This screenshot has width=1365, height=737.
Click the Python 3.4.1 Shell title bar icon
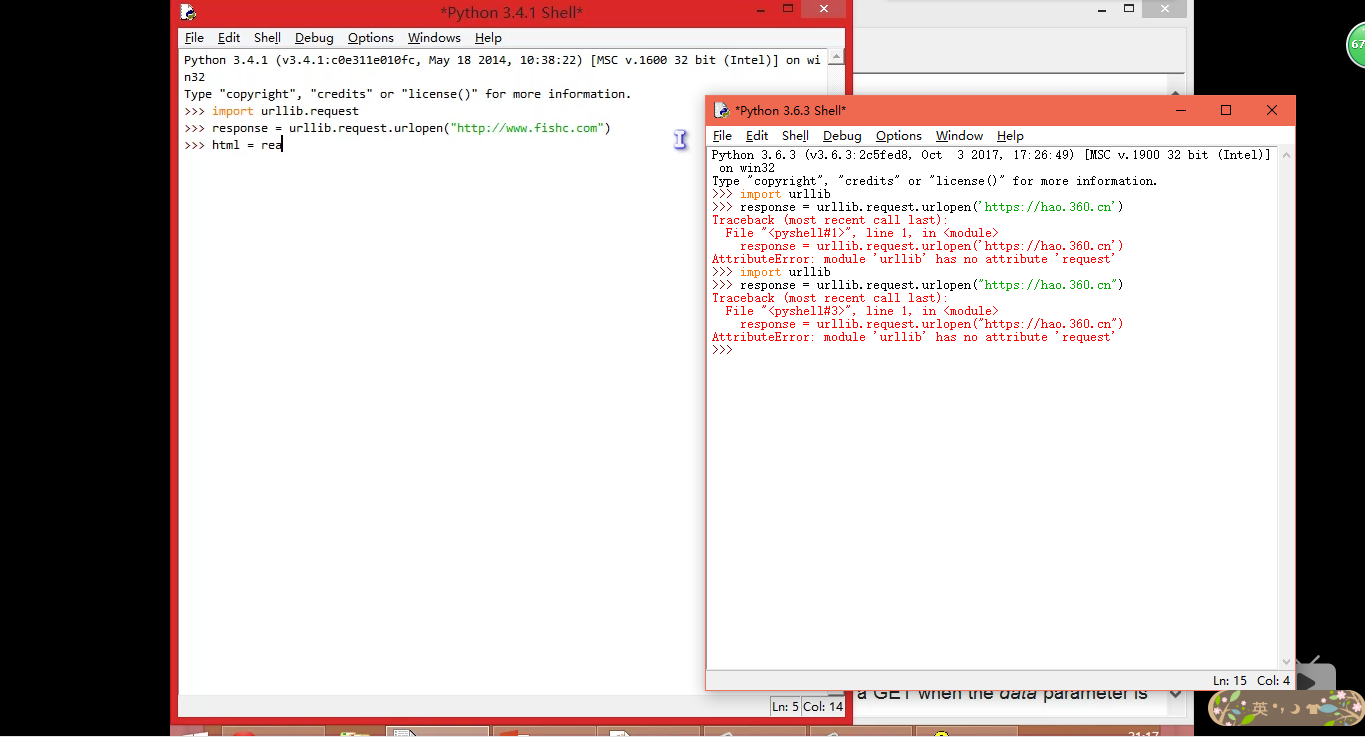pyautogui.click(x=188, y=12)
